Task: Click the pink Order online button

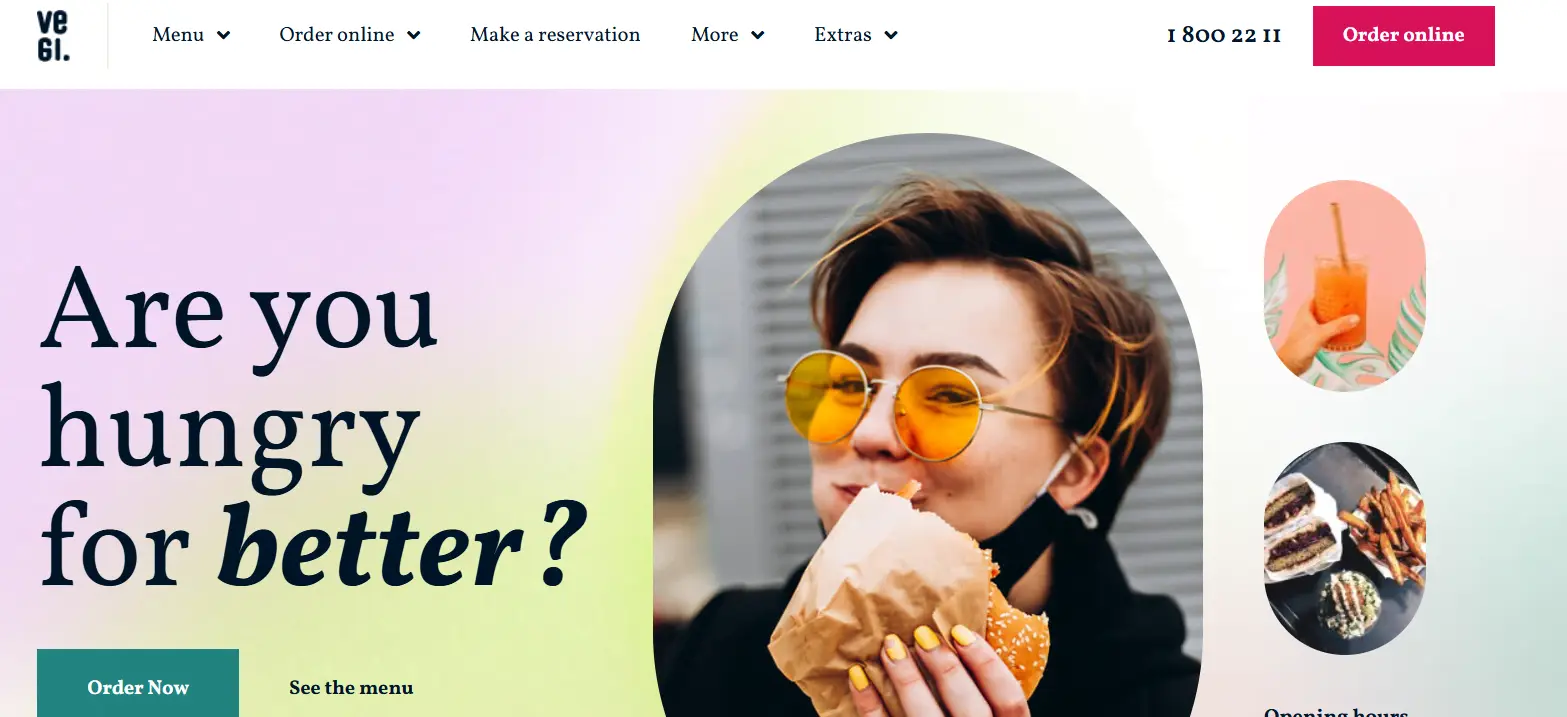Action: (x=1403, y=36)
